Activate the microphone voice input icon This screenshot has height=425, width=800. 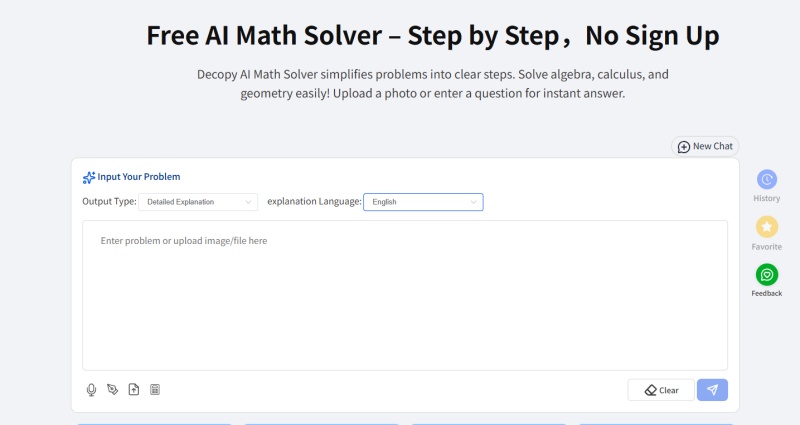coord(91,390)
